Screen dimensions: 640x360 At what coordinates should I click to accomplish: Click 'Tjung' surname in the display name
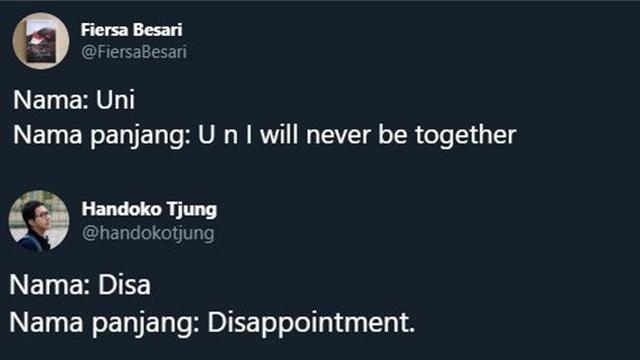[x=192, y=210]
